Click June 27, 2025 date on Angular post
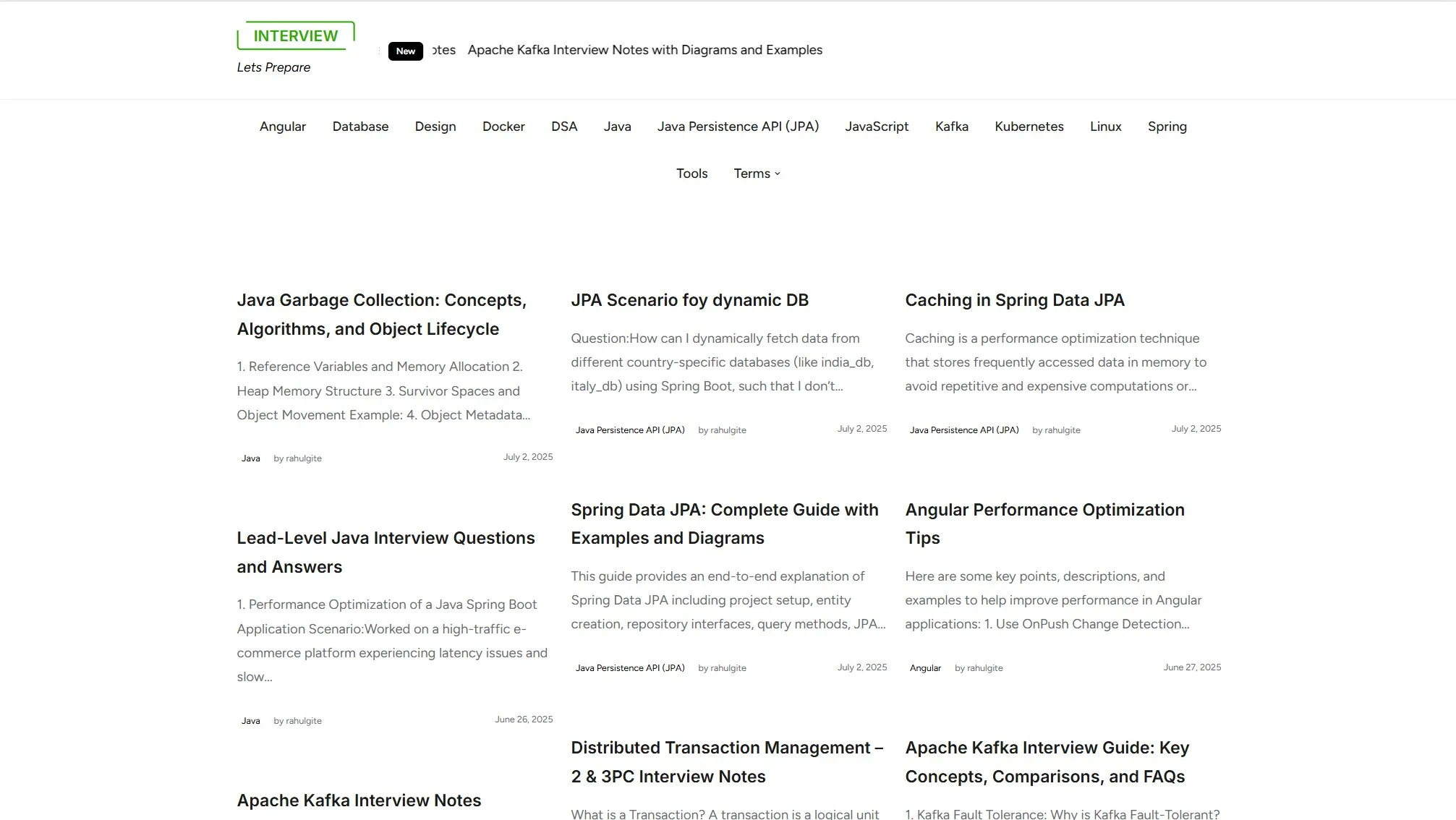 [1192, 667]
